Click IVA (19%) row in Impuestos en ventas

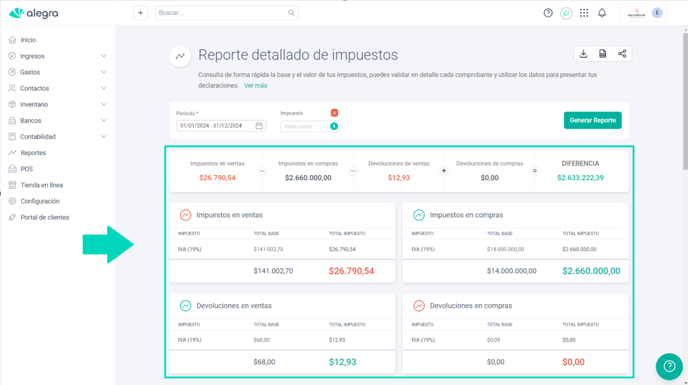coord(282,249)
